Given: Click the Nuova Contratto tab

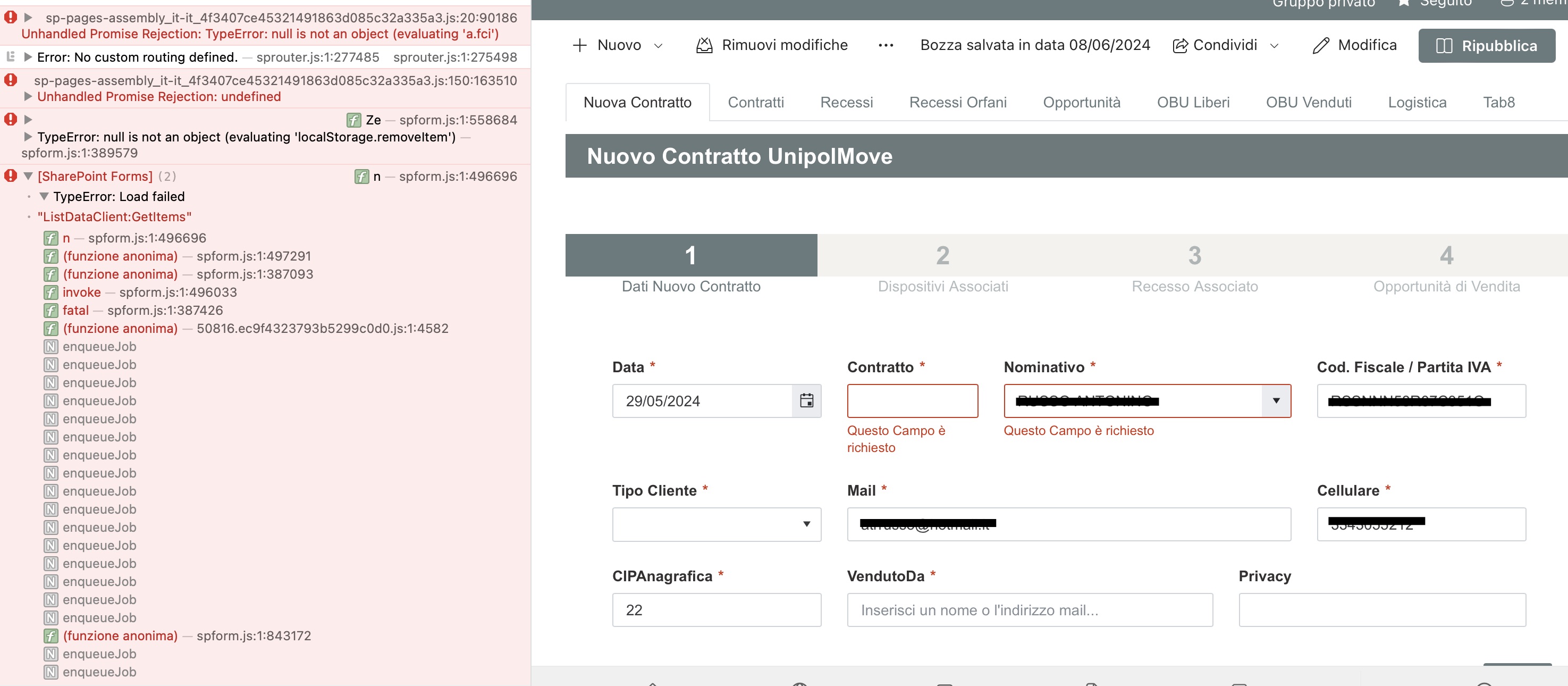Looking at the screenshot, I should (x=637, y=102).
